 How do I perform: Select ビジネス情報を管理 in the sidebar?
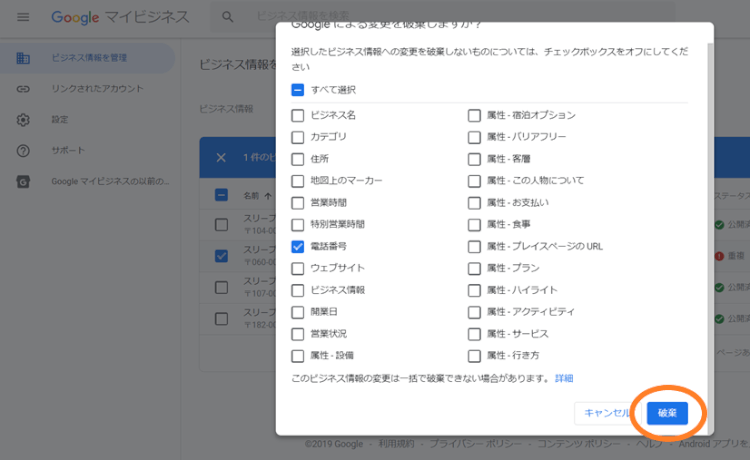click(89, 58)
